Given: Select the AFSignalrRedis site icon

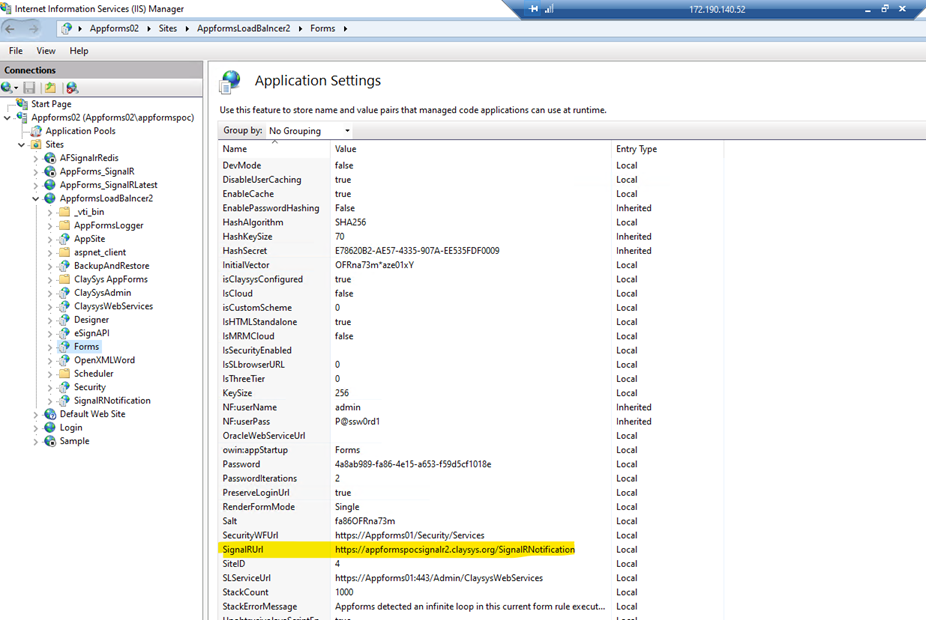Looking at the screenshot, I should pyautogui.click(x=51, y=158).
